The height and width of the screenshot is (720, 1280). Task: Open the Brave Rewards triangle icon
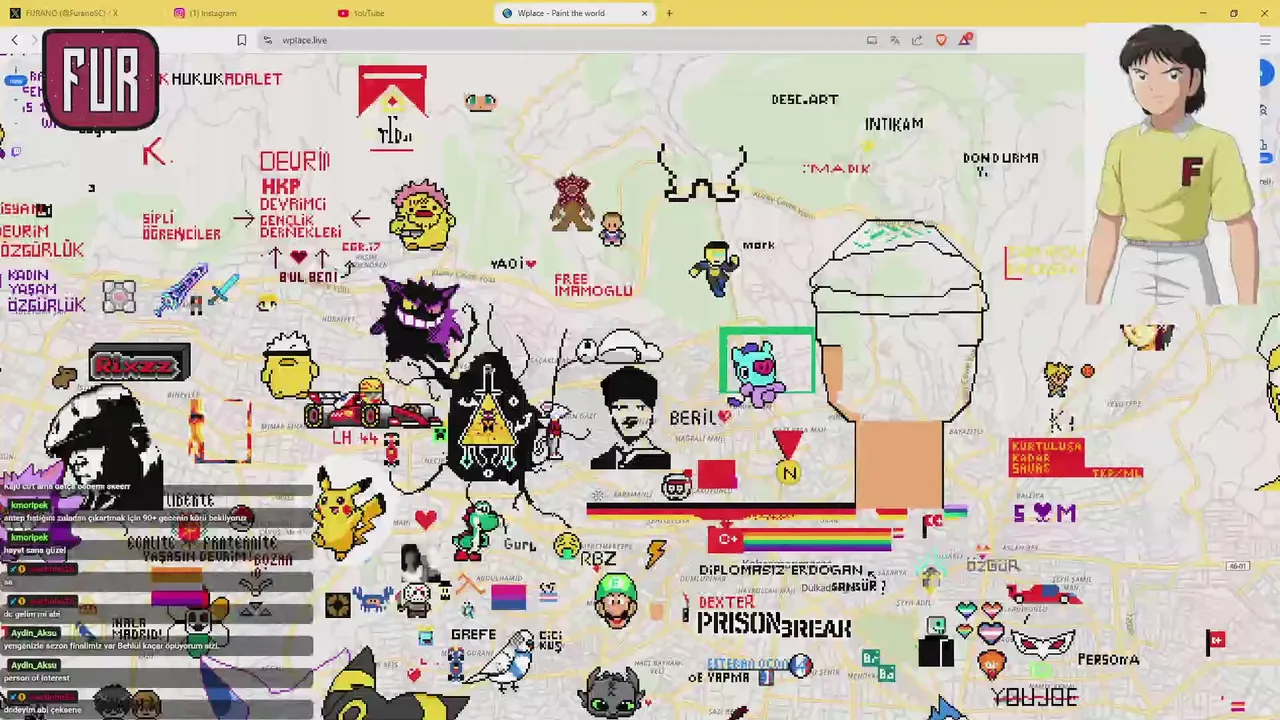click(965, 40)
